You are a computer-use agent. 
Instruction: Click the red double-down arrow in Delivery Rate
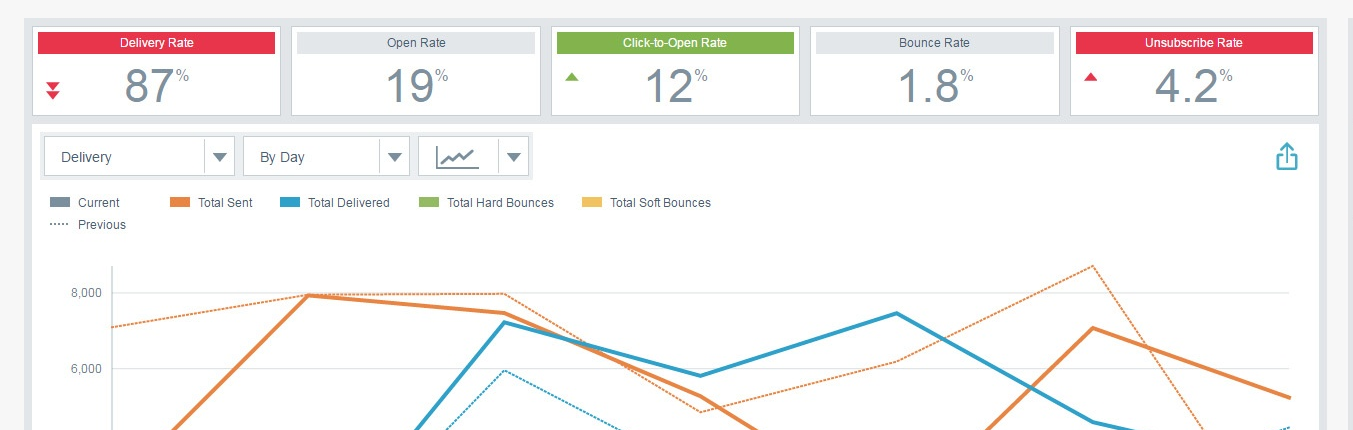53,88
